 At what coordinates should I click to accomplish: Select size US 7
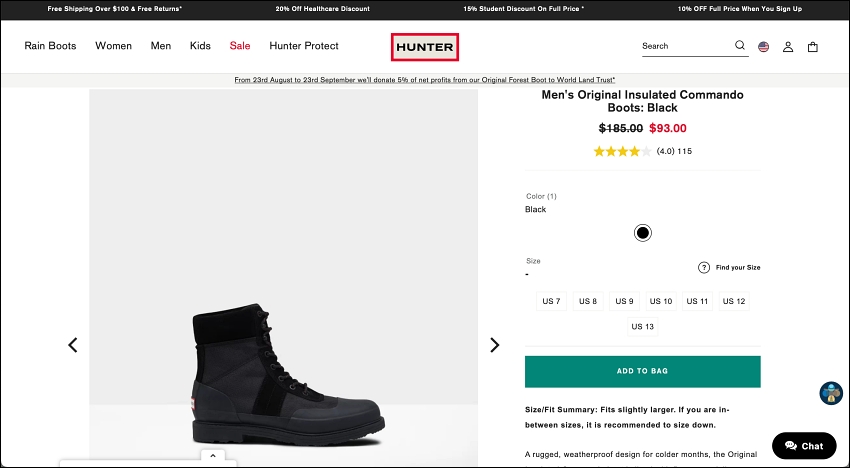551,301
